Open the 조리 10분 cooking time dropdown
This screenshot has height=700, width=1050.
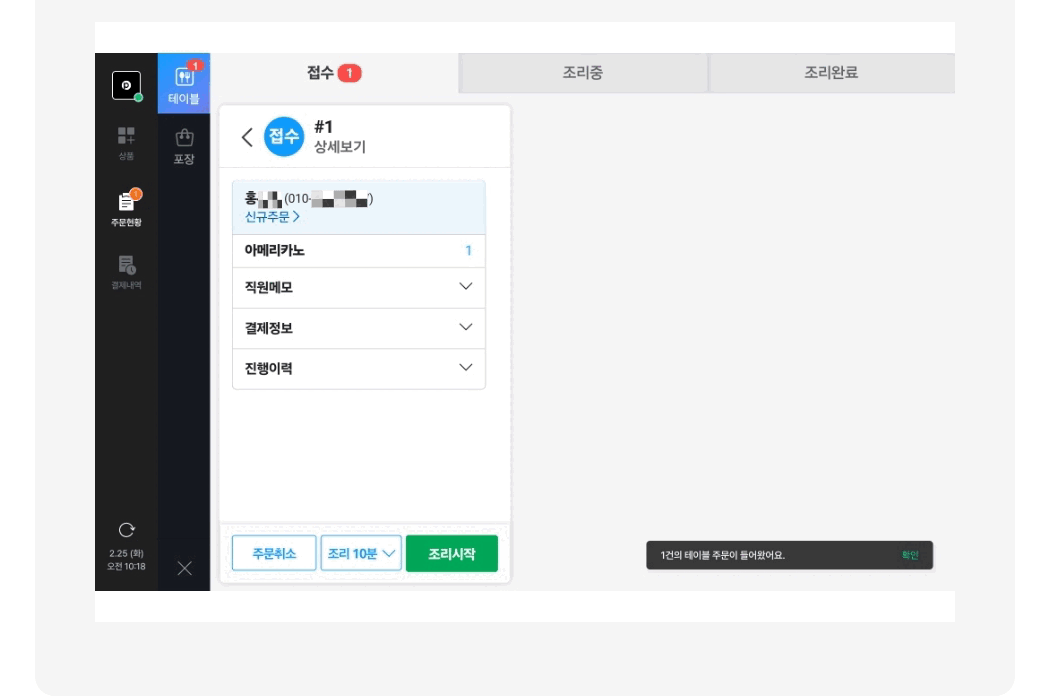click(361, 554)
